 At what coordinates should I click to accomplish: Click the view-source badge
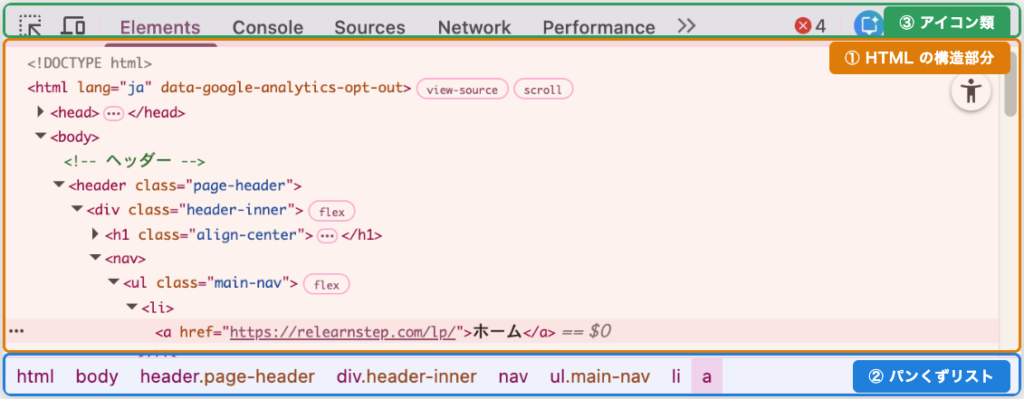[x=462, y=89]
